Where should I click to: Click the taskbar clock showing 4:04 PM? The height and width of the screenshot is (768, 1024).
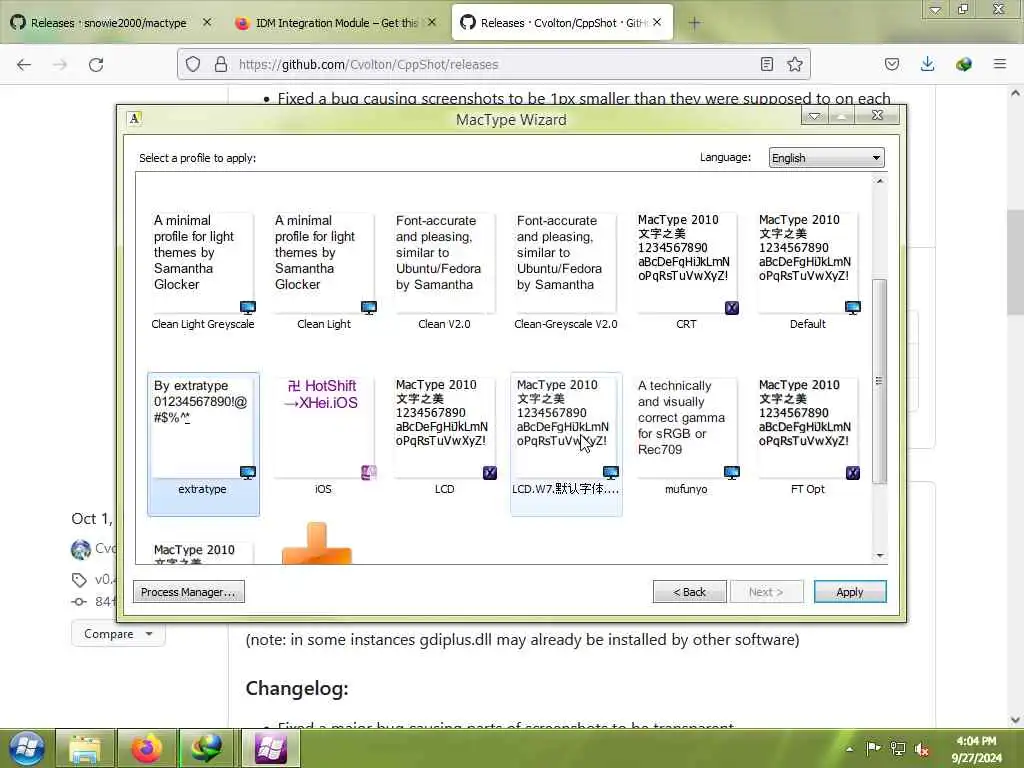coord(976,749)
